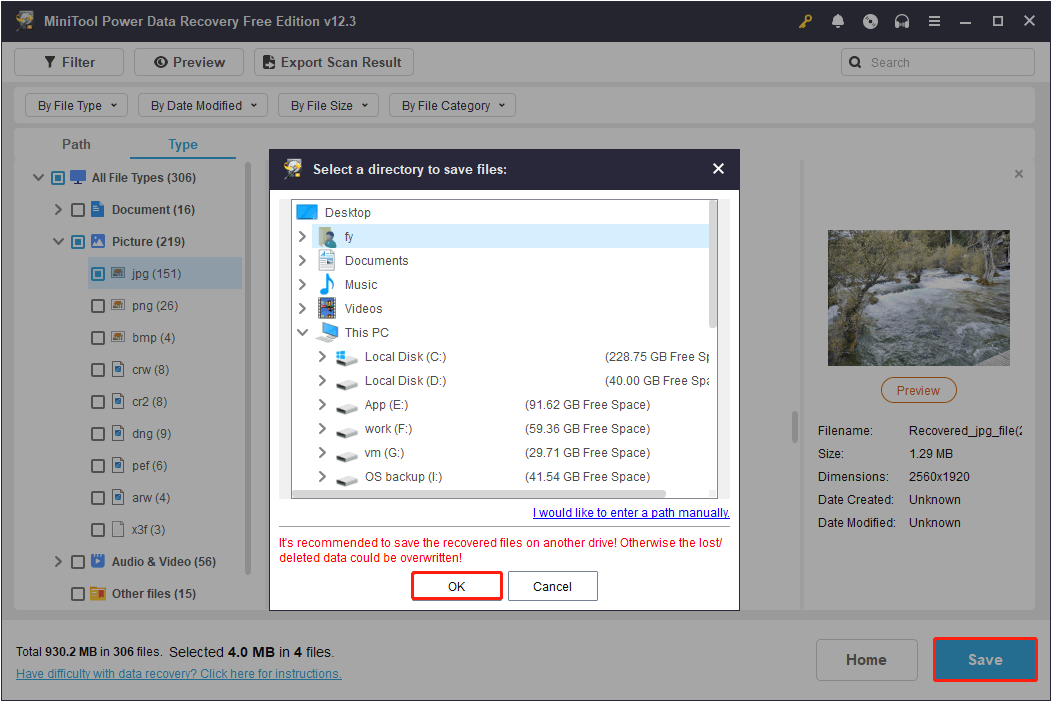This screenshot has width=1054, height=704.
Task: Open the hamburger menu icon
Action: click(x=934, y=21)
